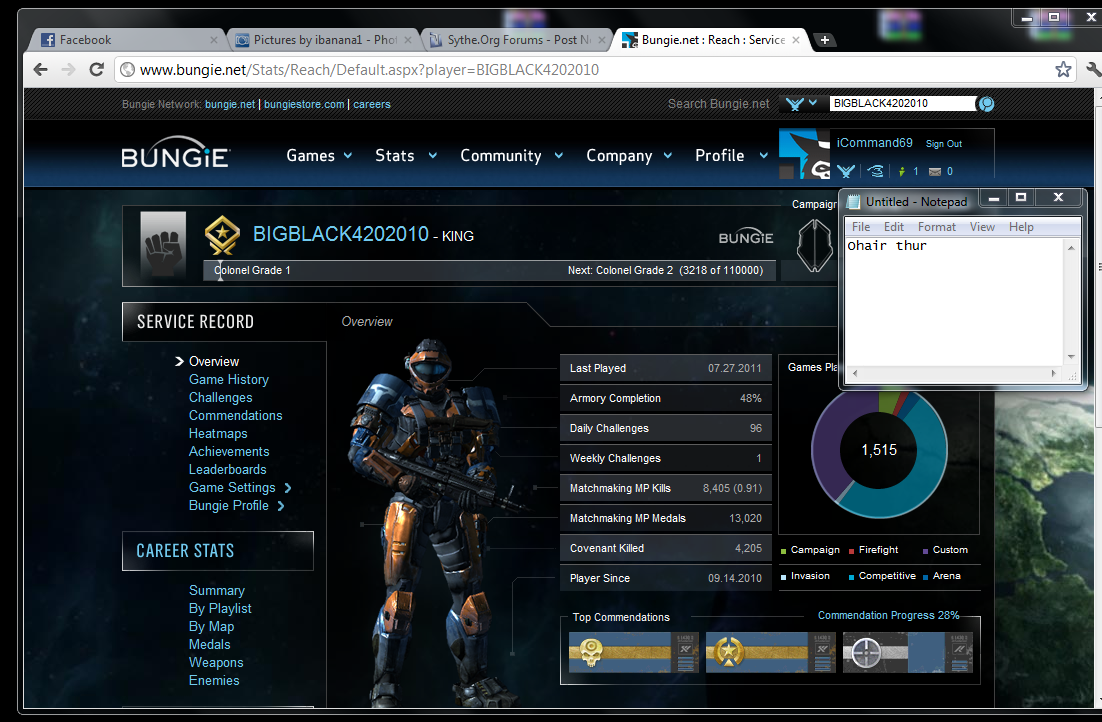Expand the Profile menu arrow
Viewport: 1102px width, 722px height.
point(763,155)
